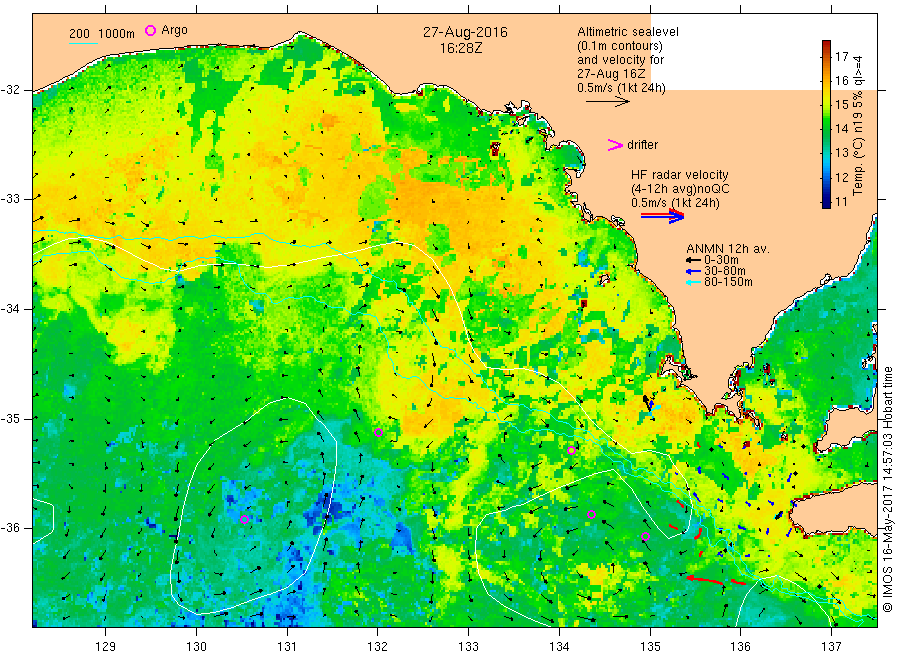Click the cyan line under 200 1000m legend
The height and width of the screenshot is (660, 900).
click(x=83, y=43)
